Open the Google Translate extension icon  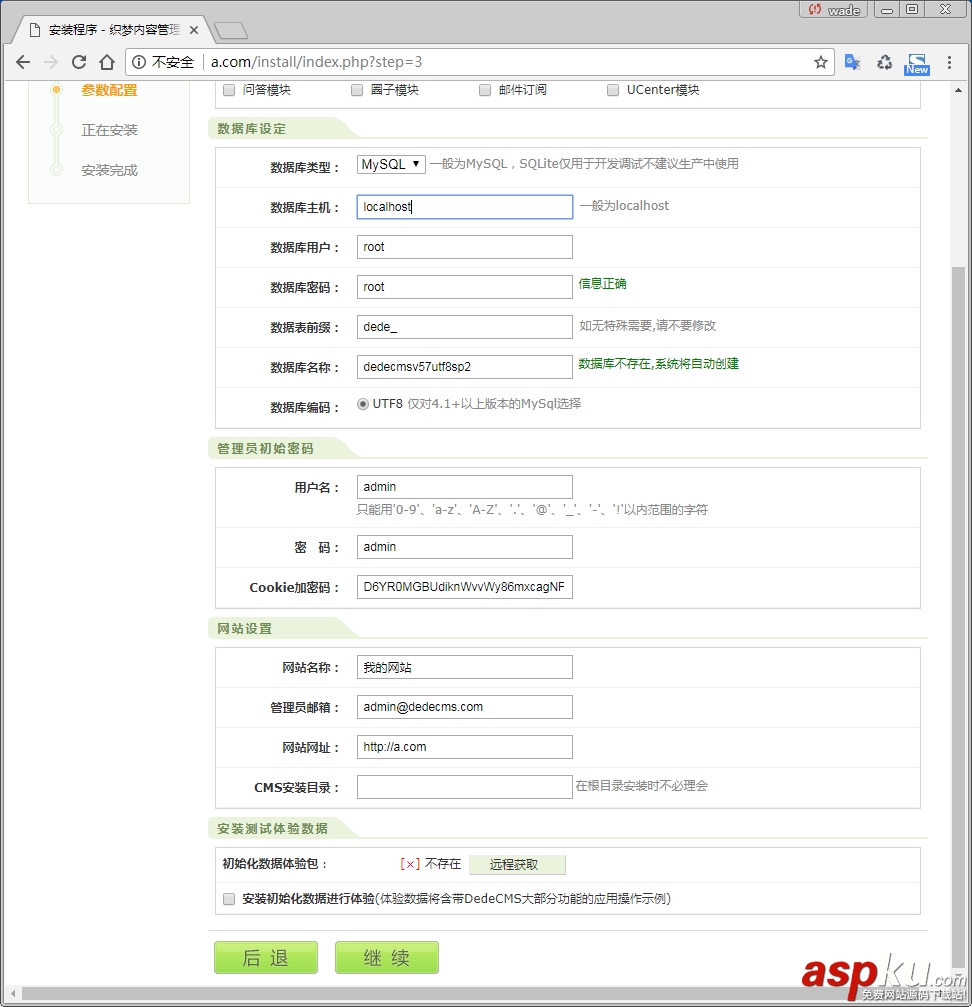point(852,62)
